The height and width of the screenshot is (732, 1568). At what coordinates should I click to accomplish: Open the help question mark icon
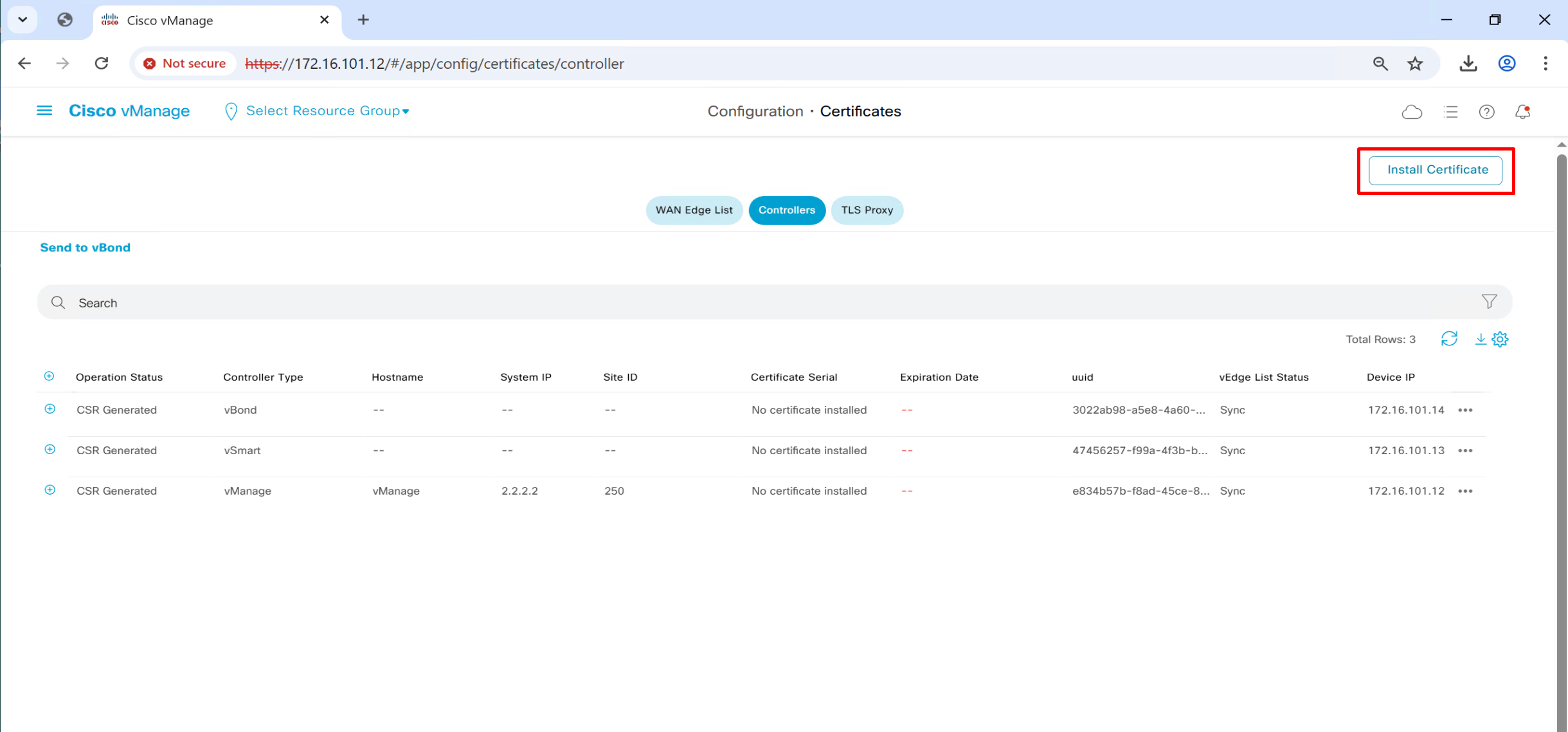(1486, 112)
